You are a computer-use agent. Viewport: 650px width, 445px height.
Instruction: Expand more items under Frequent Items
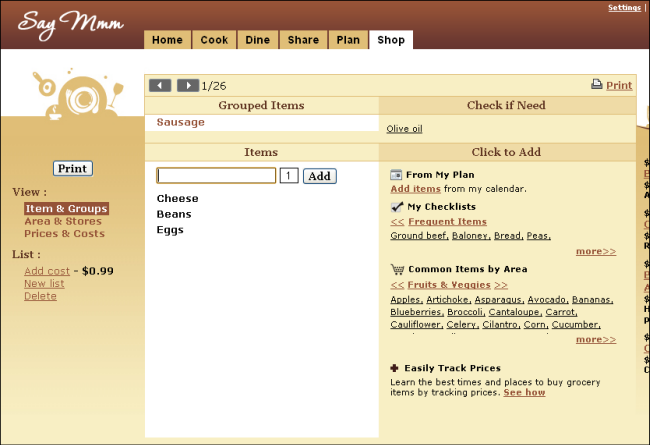(x=595, y=251)
